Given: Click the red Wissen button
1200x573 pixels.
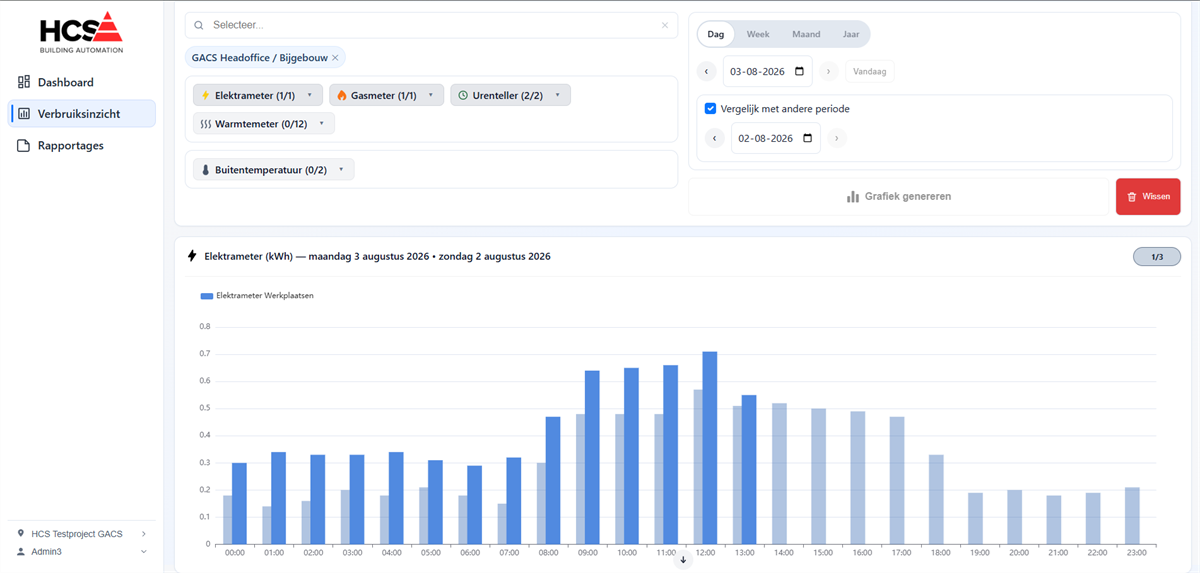Looking at the screenshot, I should click(1148, 196).
